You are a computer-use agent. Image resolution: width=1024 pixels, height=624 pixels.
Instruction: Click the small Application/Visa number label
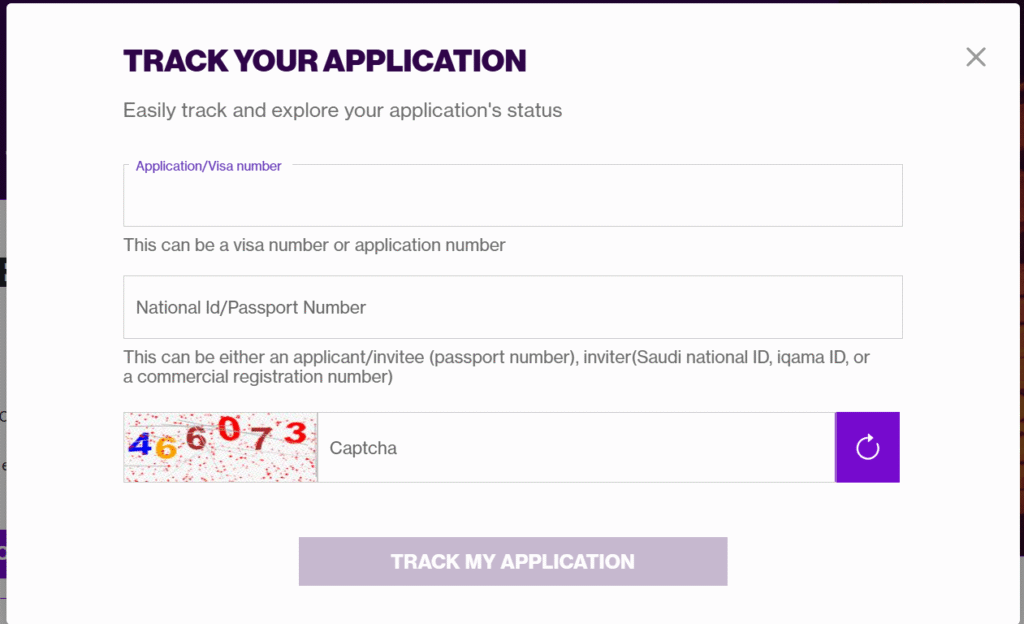click(208, 166)
